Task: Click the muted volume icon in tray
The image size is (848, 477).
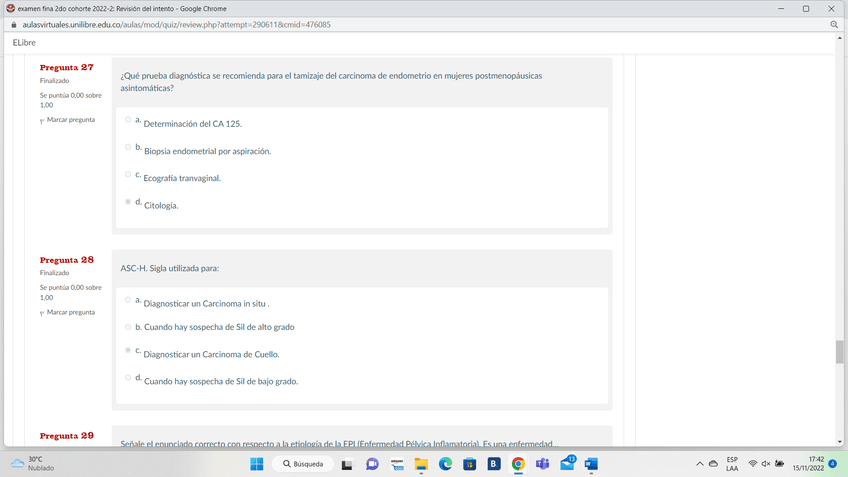Action: [x=766, y=463]
